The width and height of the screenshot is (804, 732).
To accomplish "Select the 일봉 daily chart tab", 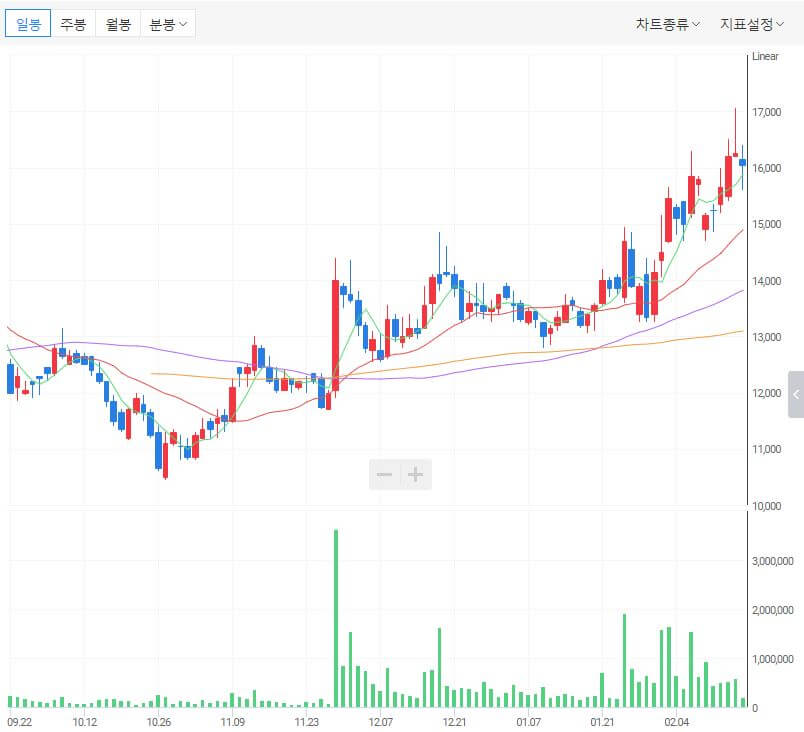I will click(28, 24).
